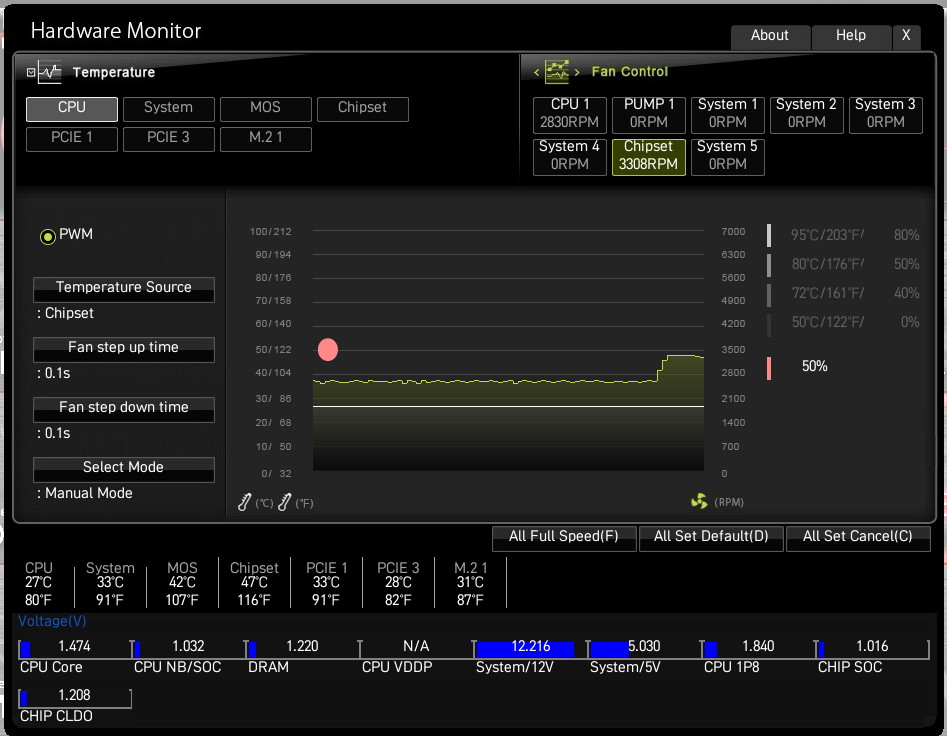Image resolution: width=947 pixels, height=736 pixels.
Task: Choose the M.2 1 temperature sensor
Action: tap(265, 138)
